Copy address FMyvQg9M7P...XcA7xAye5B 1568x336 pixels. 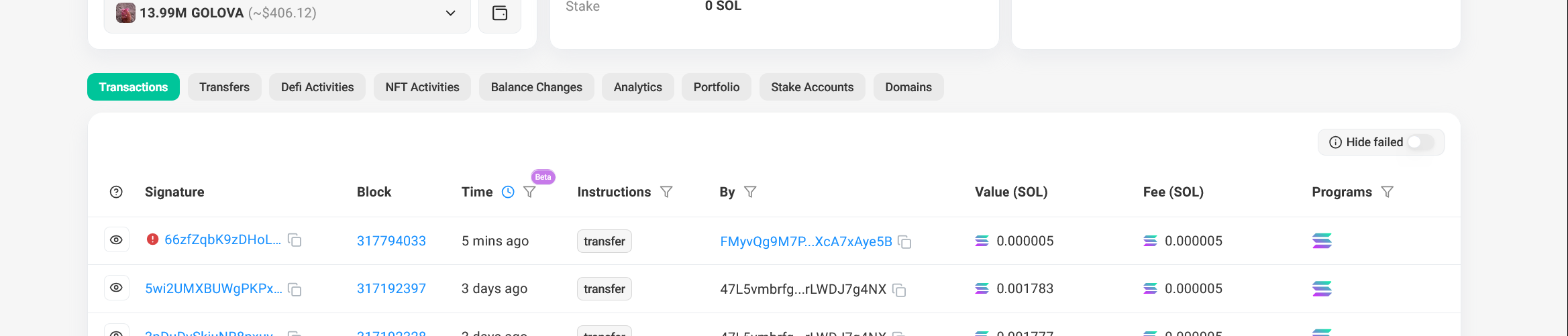click(x=904, y=241)
